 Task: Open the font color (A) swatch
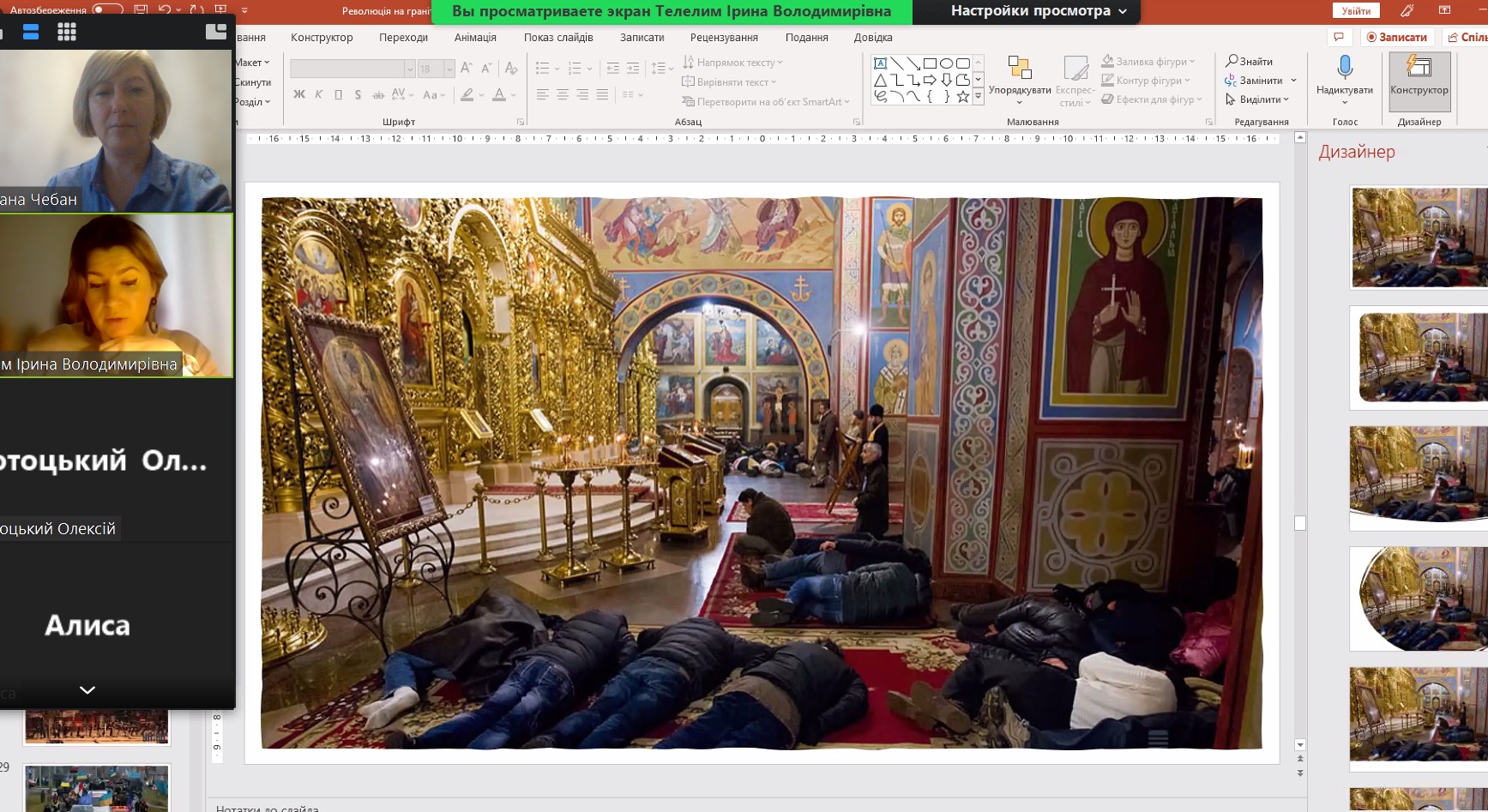pyautogui.click(x=499, y=94)
